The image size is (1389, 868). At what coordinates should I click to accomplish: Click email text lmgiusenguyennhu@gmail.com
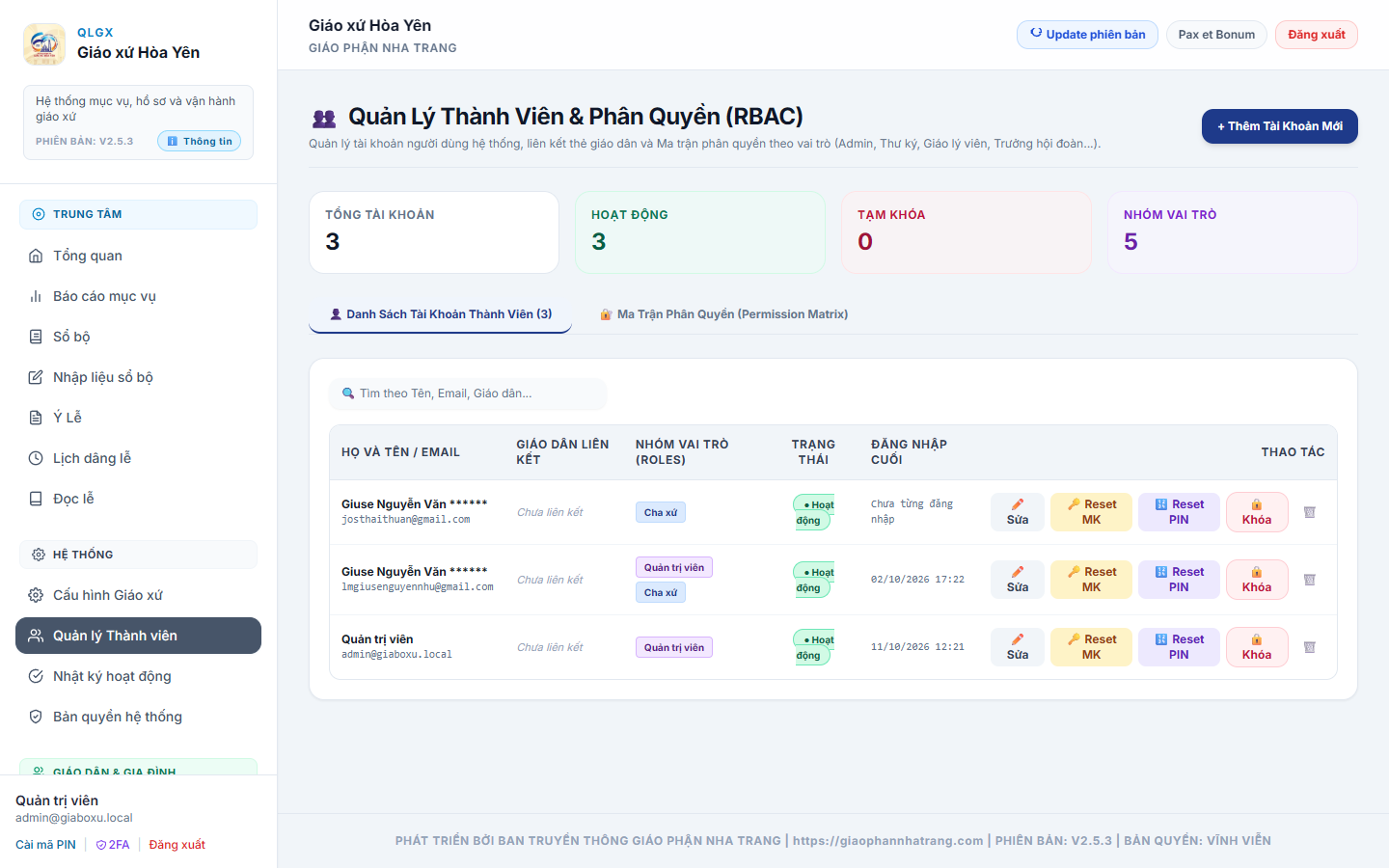tap(417, 587)
